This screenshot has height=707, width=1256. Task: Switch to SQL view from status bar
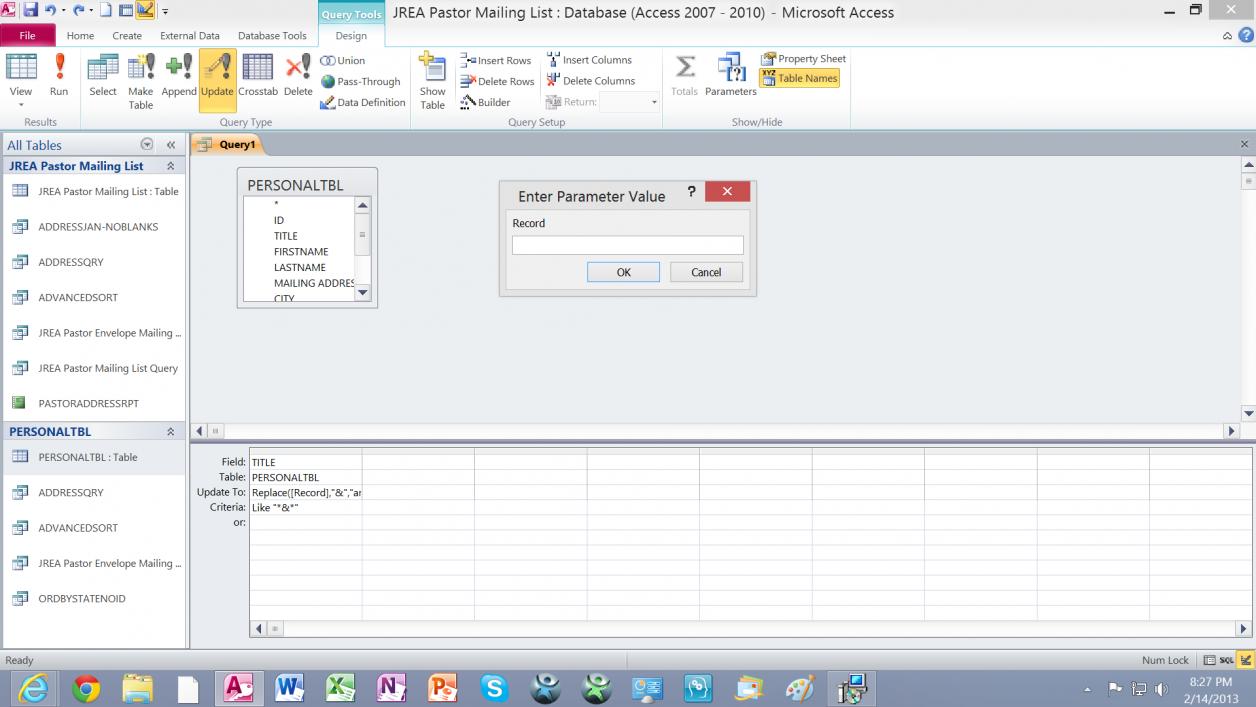click(1227, 660)
